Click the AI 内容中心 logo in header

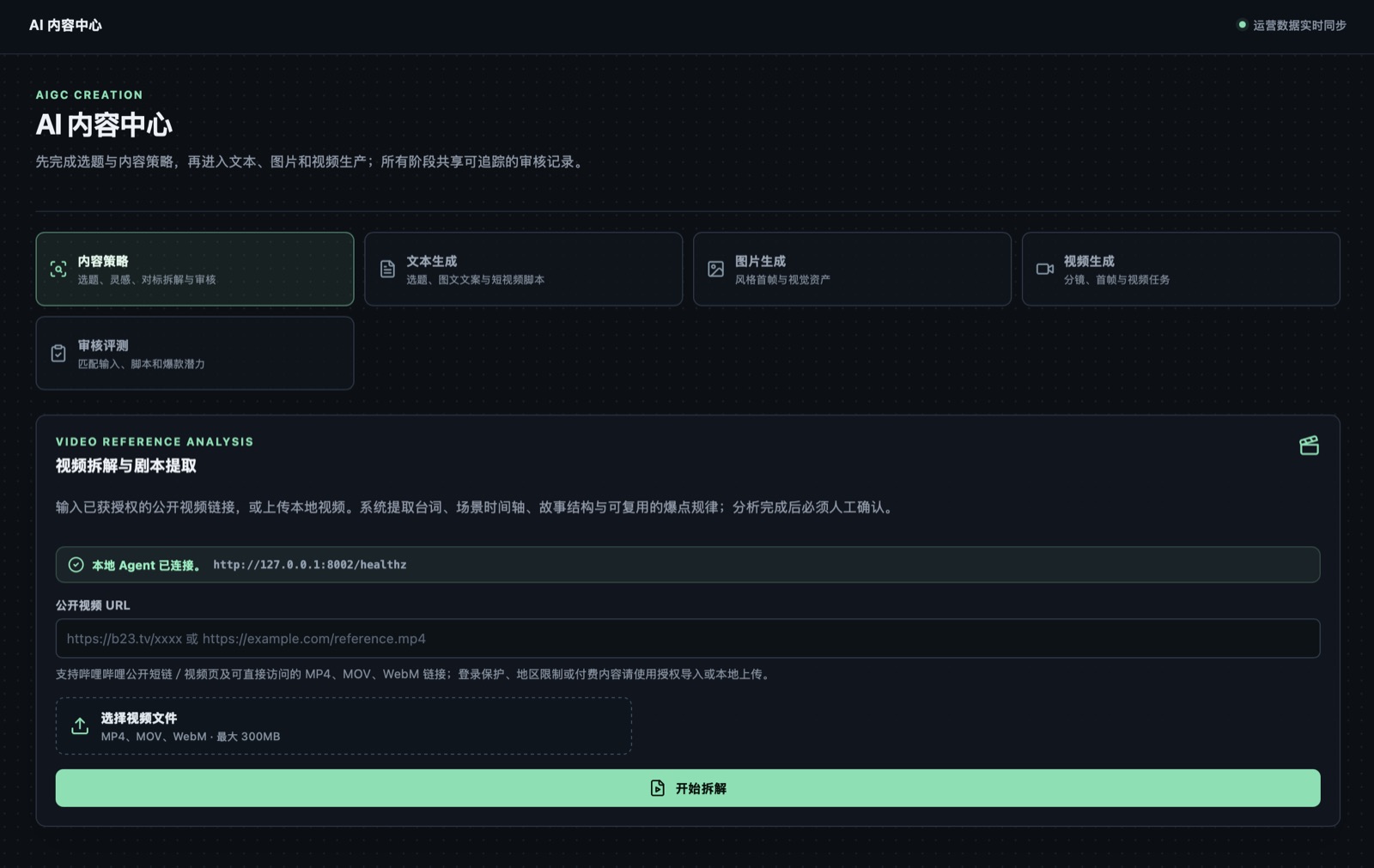point(65,26)
